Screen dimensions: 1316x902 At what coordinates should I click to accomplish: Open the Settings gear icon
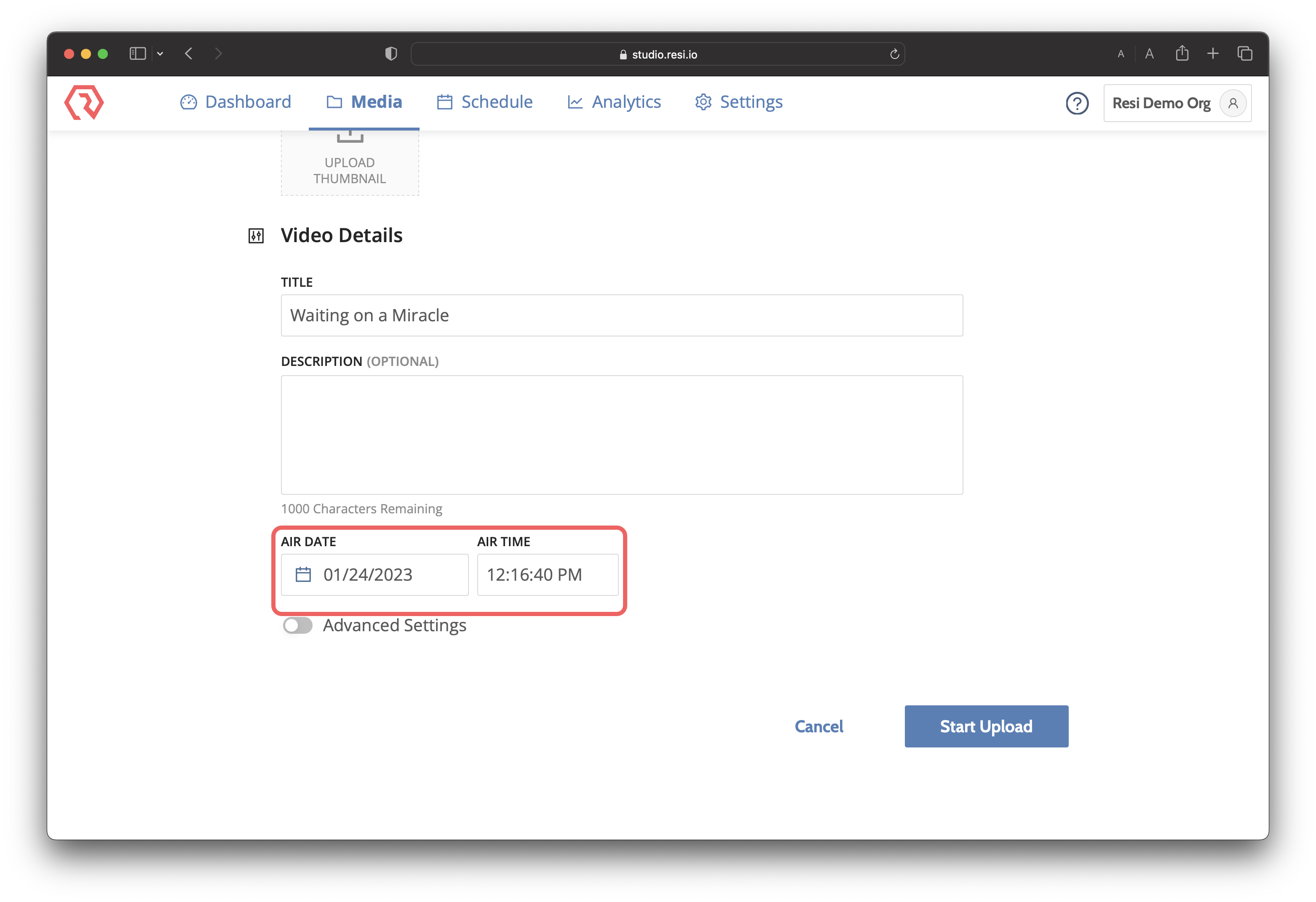703,102
